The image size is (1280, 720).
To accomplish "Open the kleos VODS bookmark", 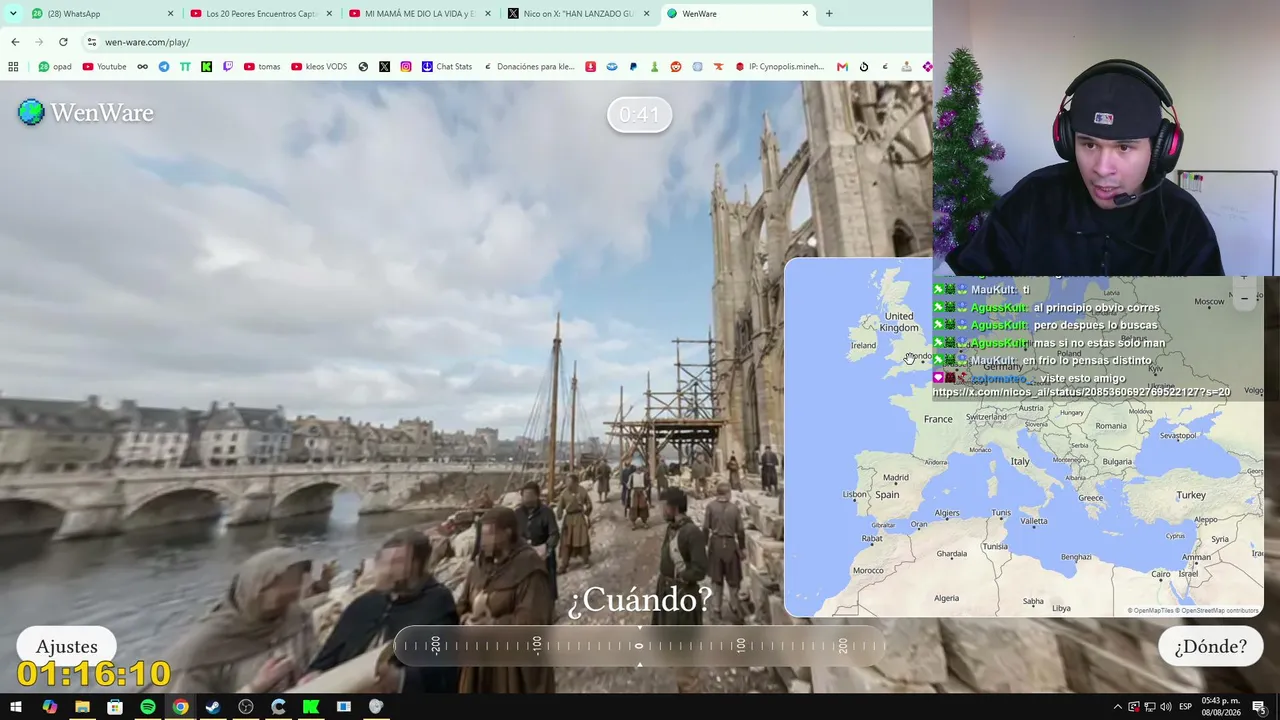I will [x=319, y=67].
